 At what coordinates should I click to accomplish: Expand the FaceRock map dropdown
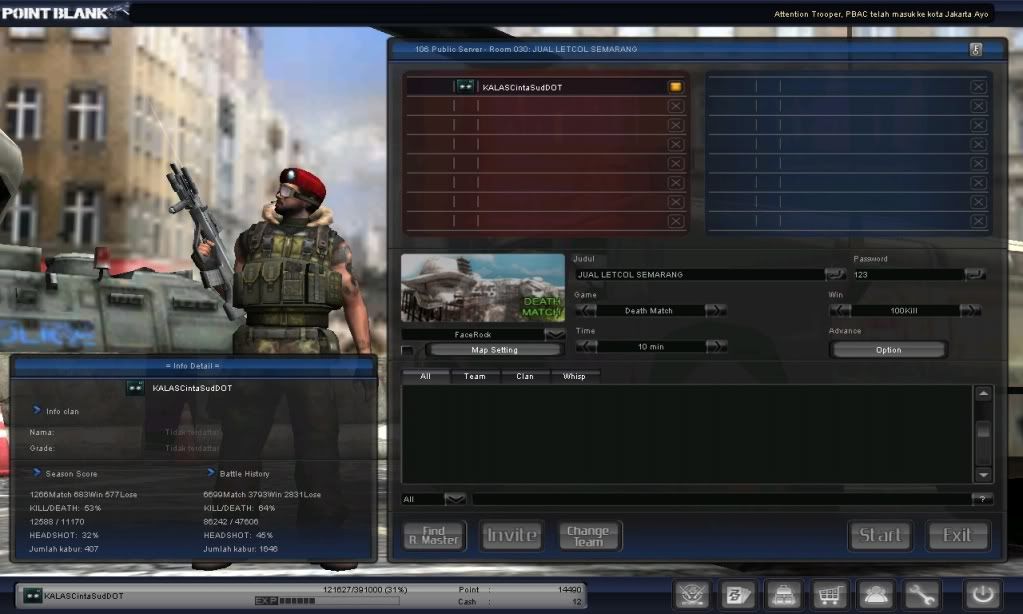555,334
